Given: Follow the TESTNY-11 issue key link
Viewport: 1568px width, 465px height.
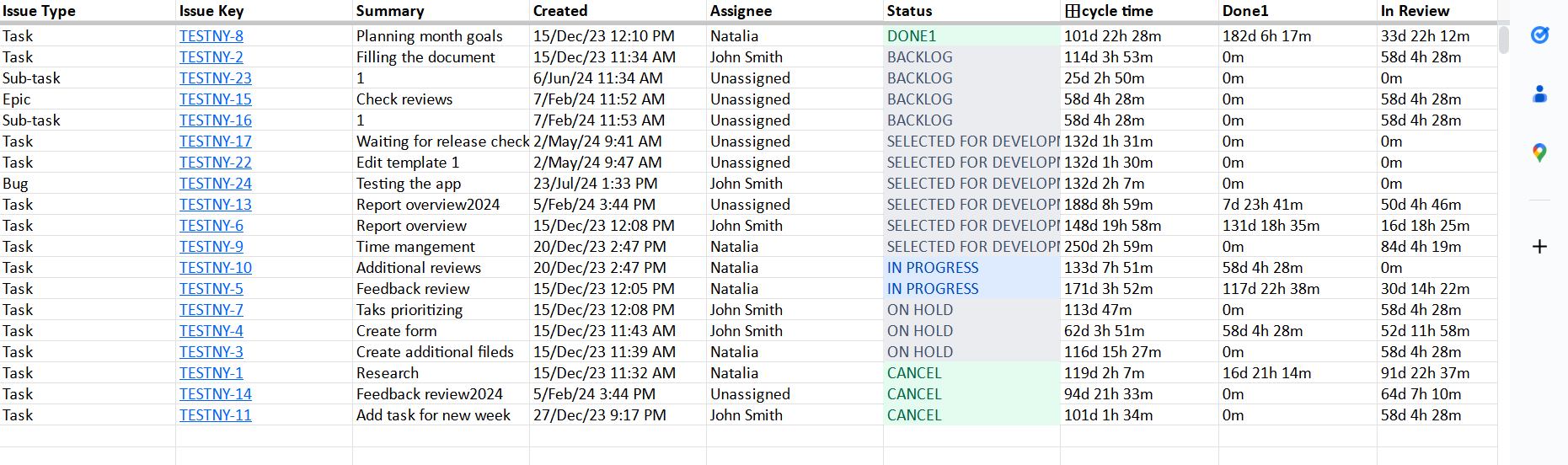Looking at the screenshot, I should (216, 415).
